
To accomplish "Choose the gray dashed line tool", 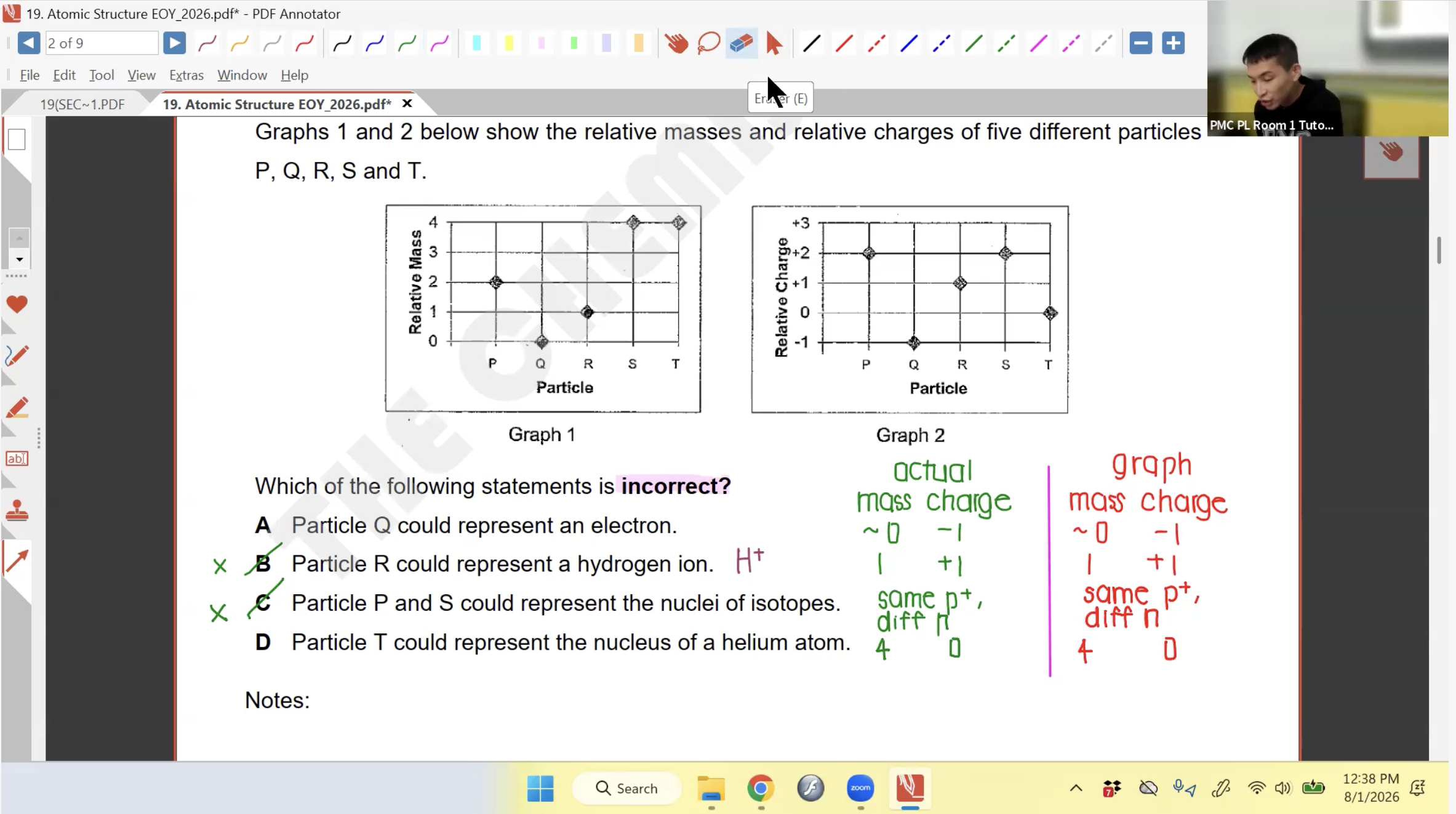I will click(x=1103, y=43).
